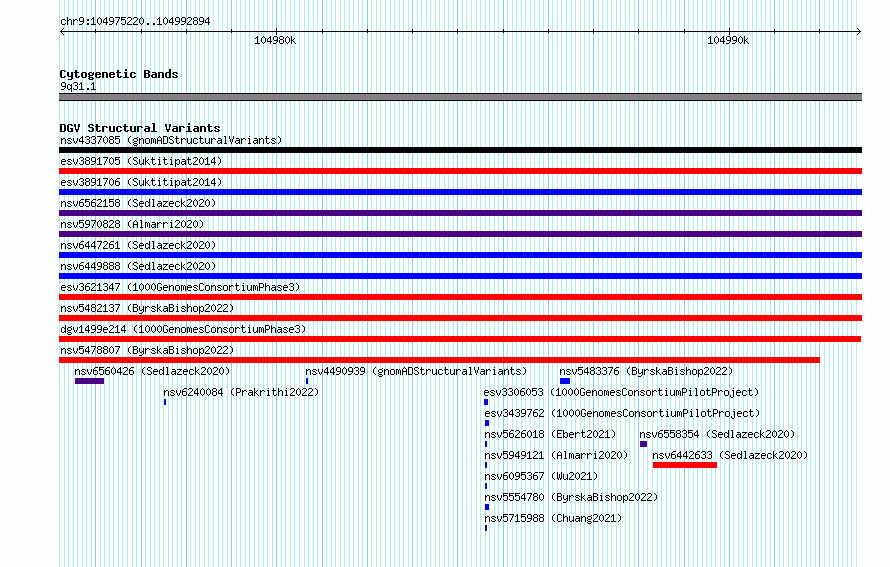Click the tiny blue nsv6240084 Prakrithi2022 marker

[x=165, y=402]
